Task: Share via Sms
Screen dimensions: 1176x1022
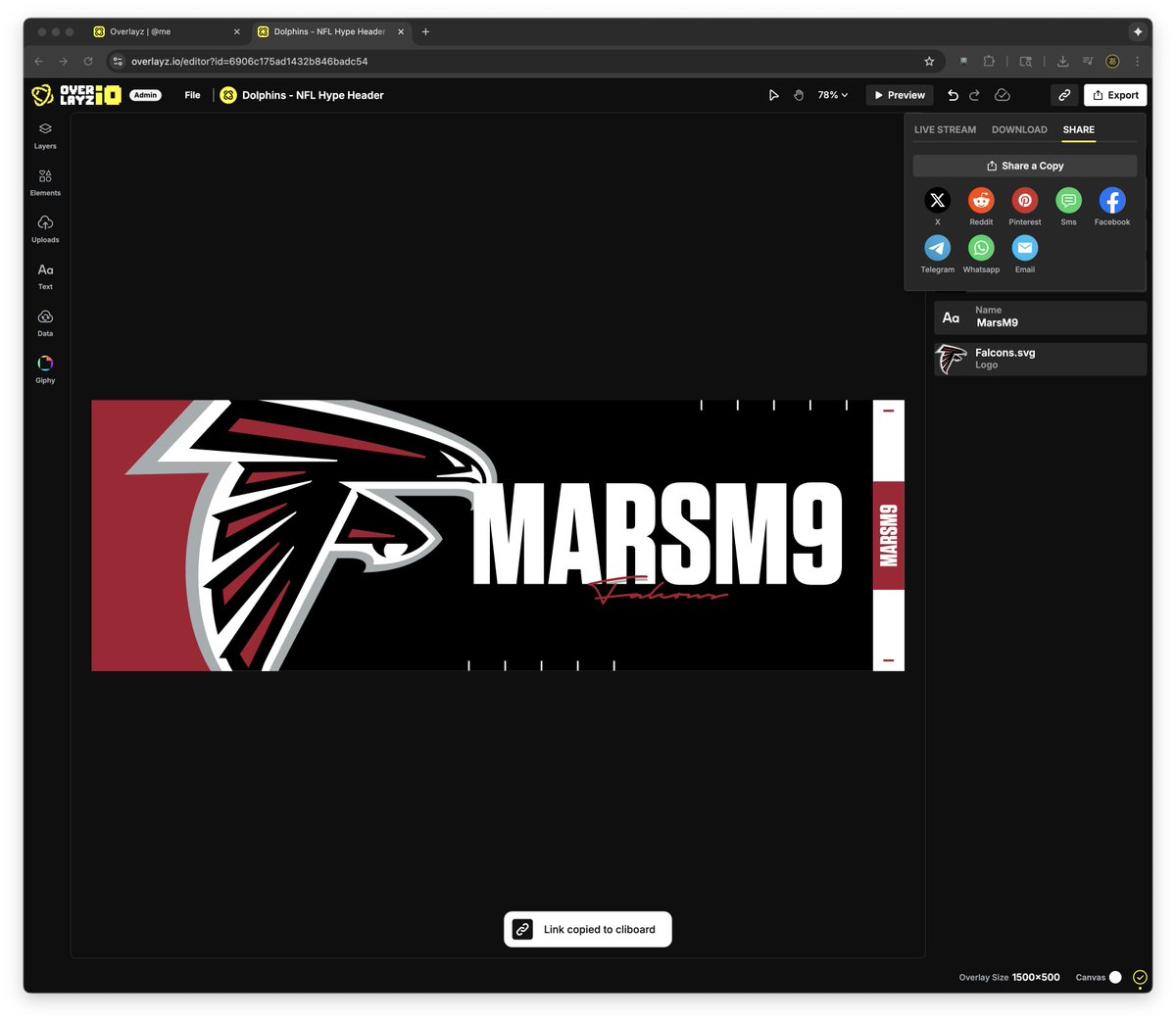Action: pyautogui.click(x=1068, y=206)
